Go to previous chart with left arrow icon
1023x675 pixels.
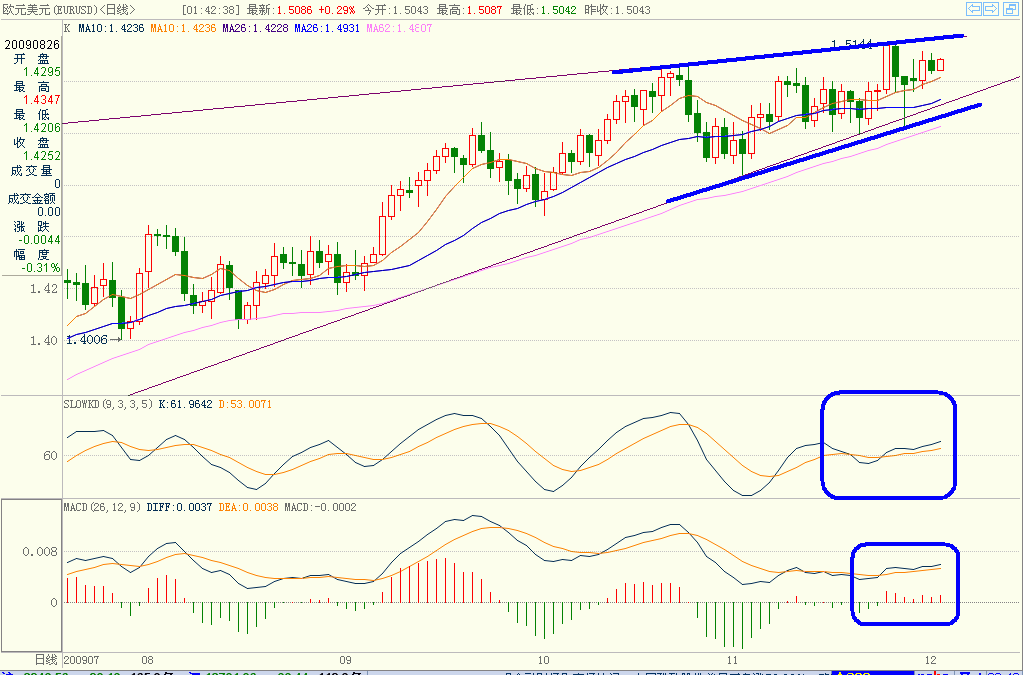coord(973,9)
